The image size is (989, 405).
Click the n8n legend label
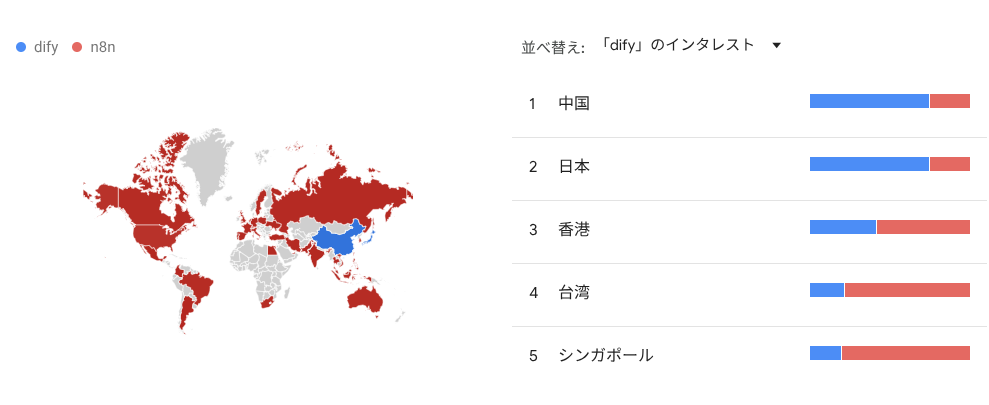(102, 47)
